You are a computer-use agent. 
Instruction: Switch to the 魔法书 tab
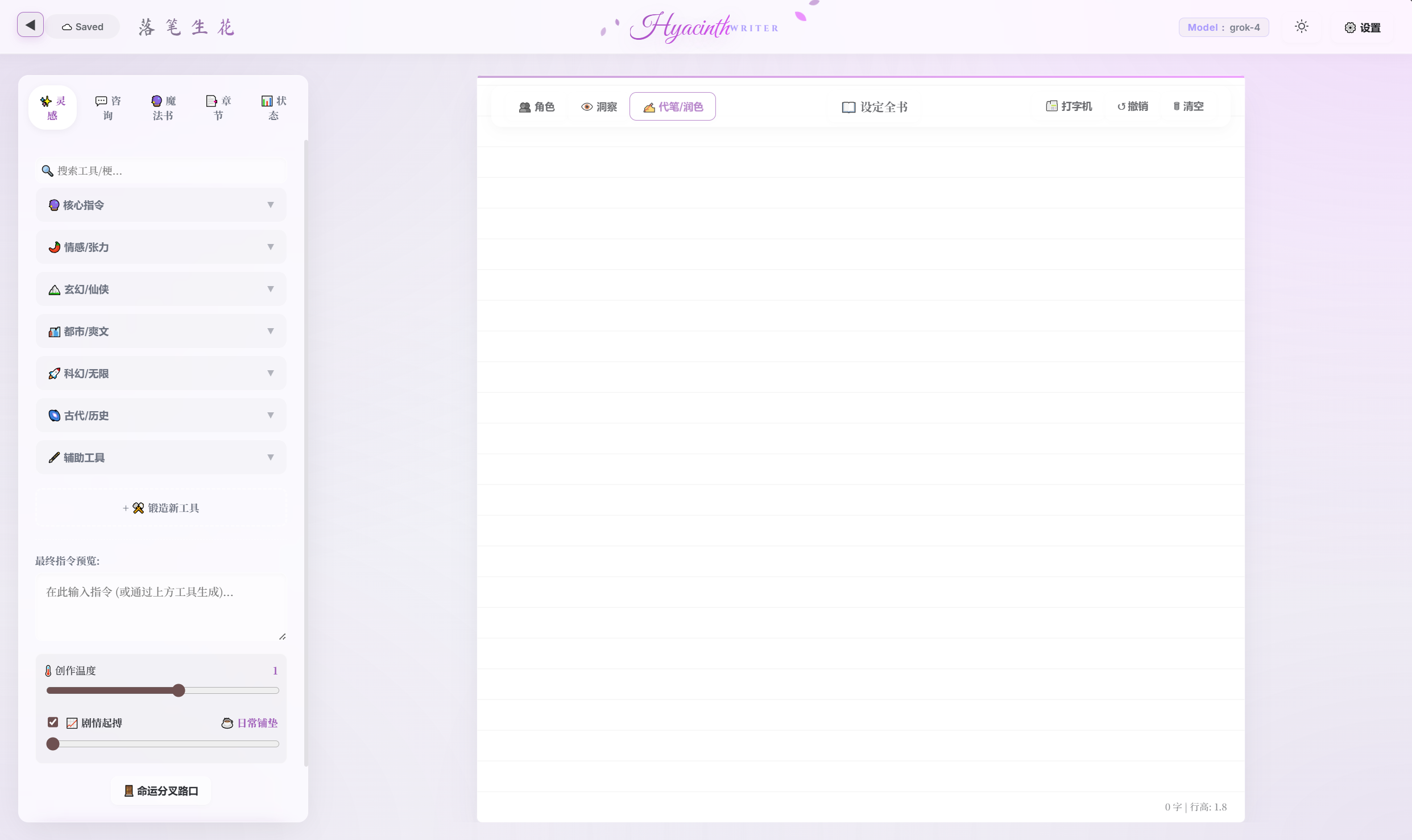[163, 108]
